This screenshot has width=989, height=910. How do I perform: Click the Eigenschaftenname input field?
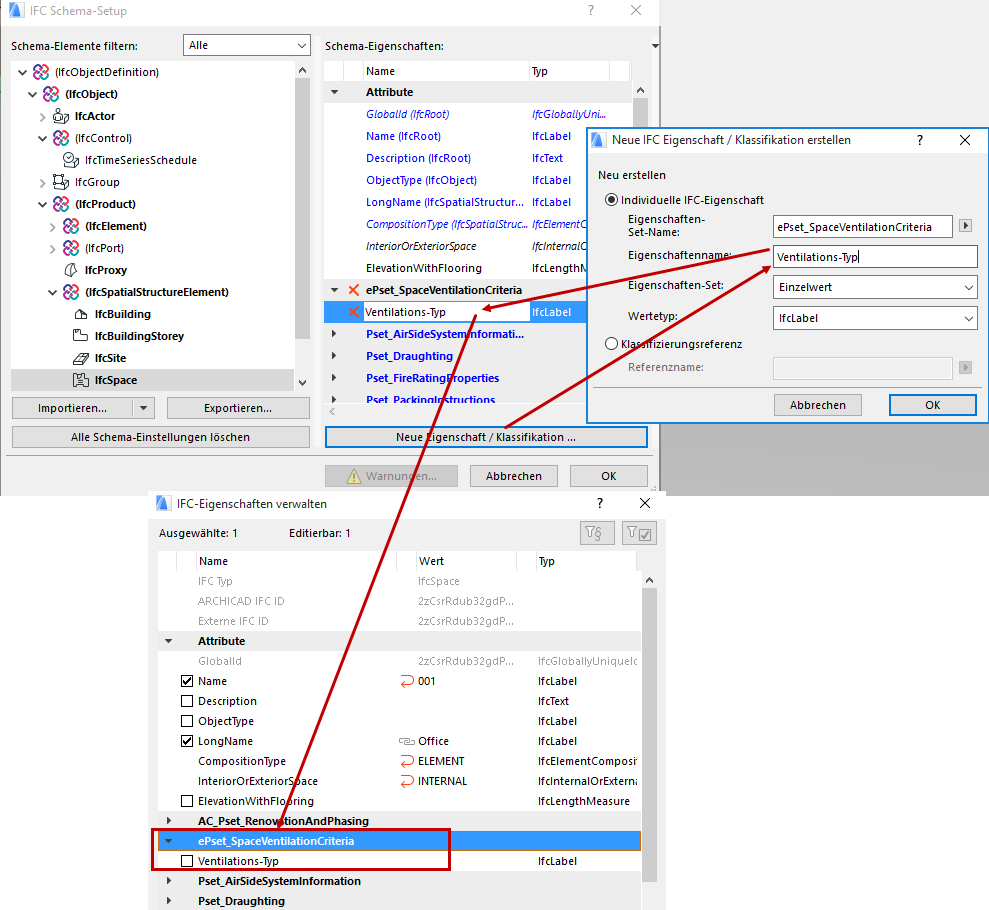point(875,257)
